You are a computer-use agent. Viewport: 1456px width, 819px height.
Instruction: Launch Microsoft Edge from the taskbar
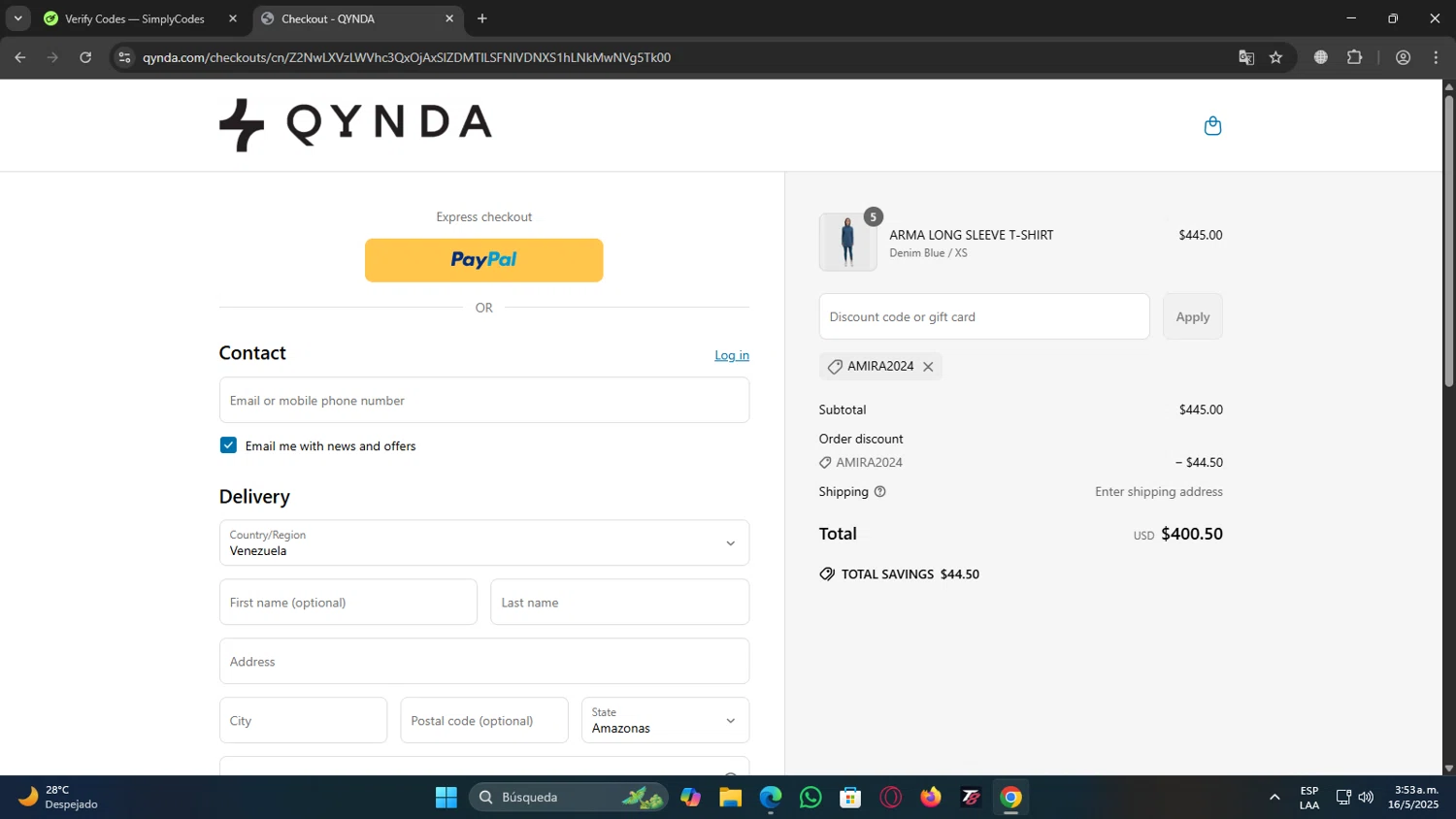[771, 798]
